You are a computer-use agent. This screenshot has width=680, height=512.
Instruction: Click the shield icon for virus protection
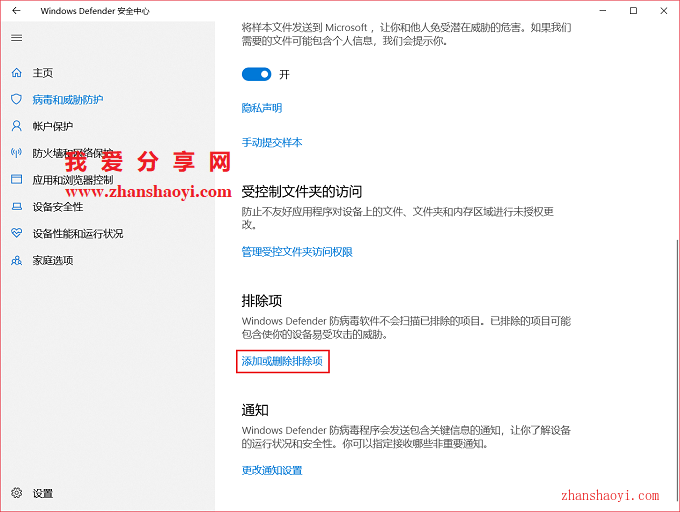tap(16, 99)
